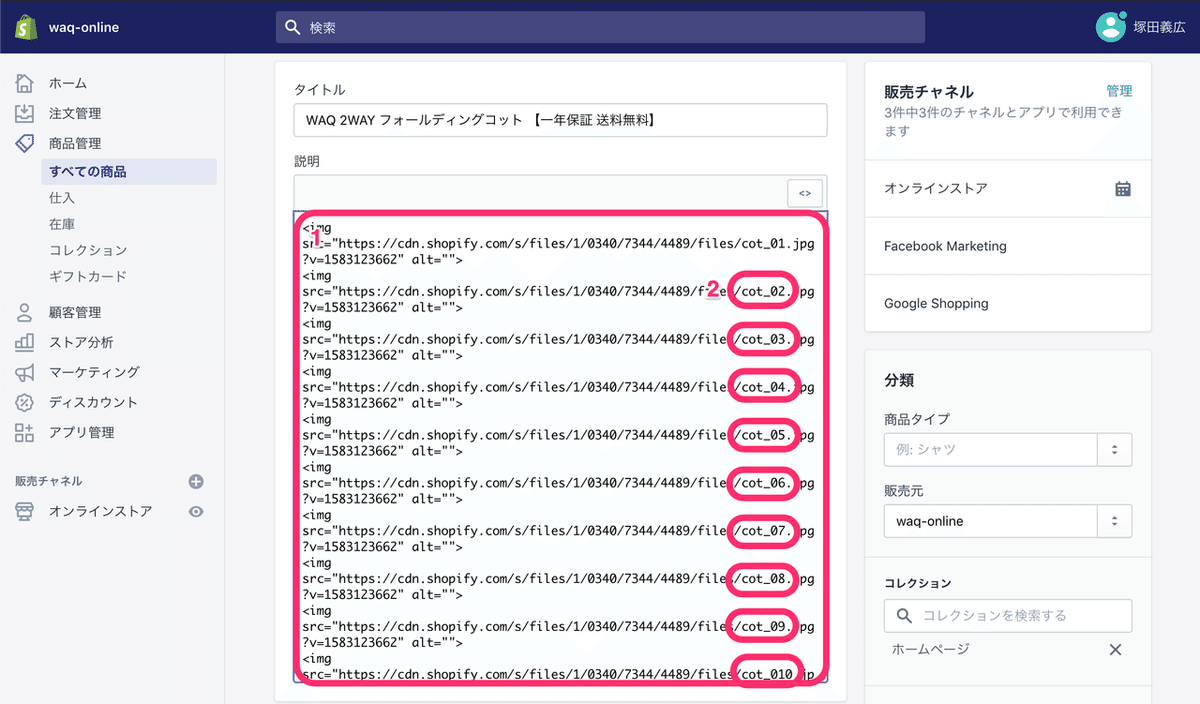Click the アプリ管理 grid icon
The image size is (1200, 704).
click(x=25, y=432)
